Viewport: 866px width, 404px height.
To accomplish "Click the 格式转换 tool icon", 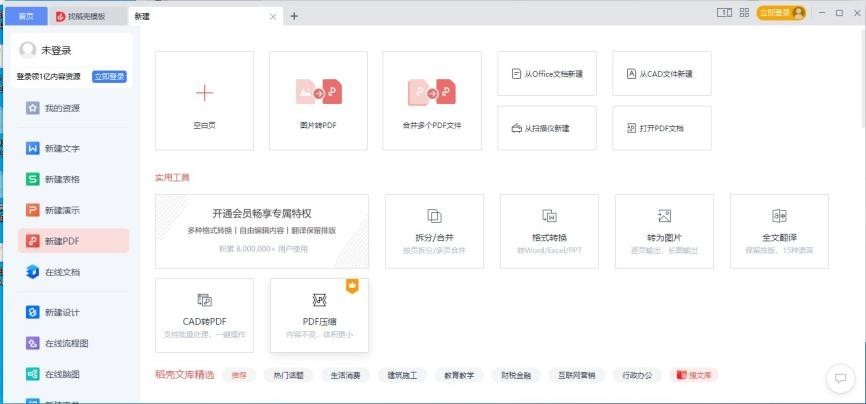I will coord(549,216).
